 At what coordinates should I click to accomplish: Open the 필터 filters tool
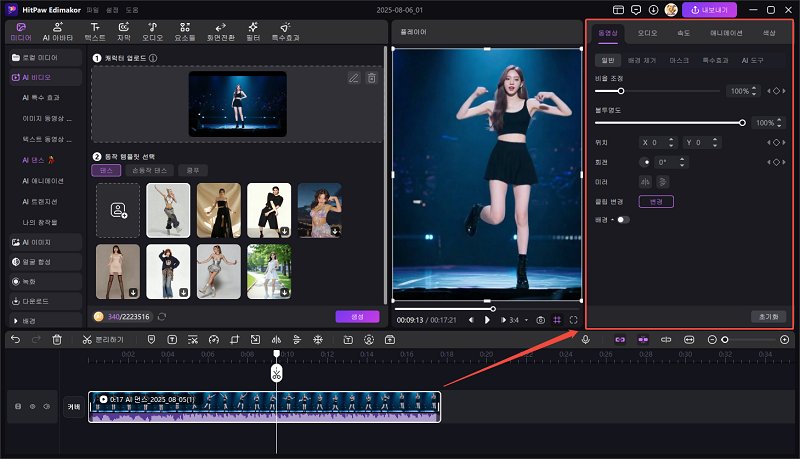click(x=253, y=32)
